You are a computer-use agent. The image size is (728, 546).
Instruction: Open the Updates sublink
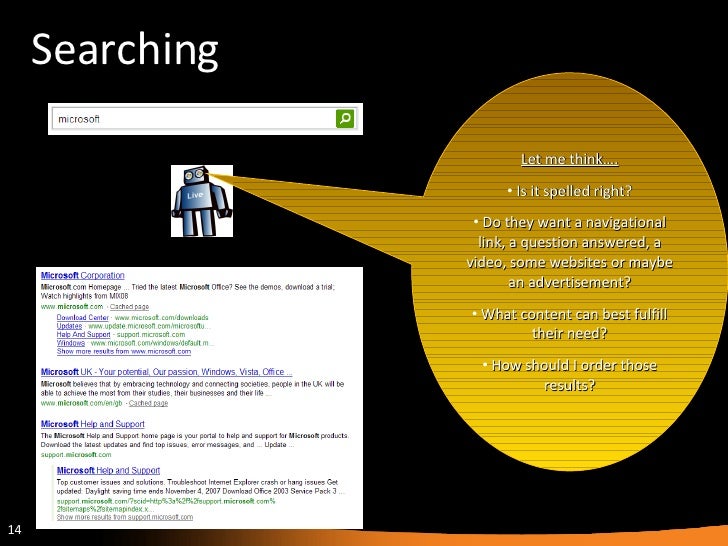[x=69, y=326]
